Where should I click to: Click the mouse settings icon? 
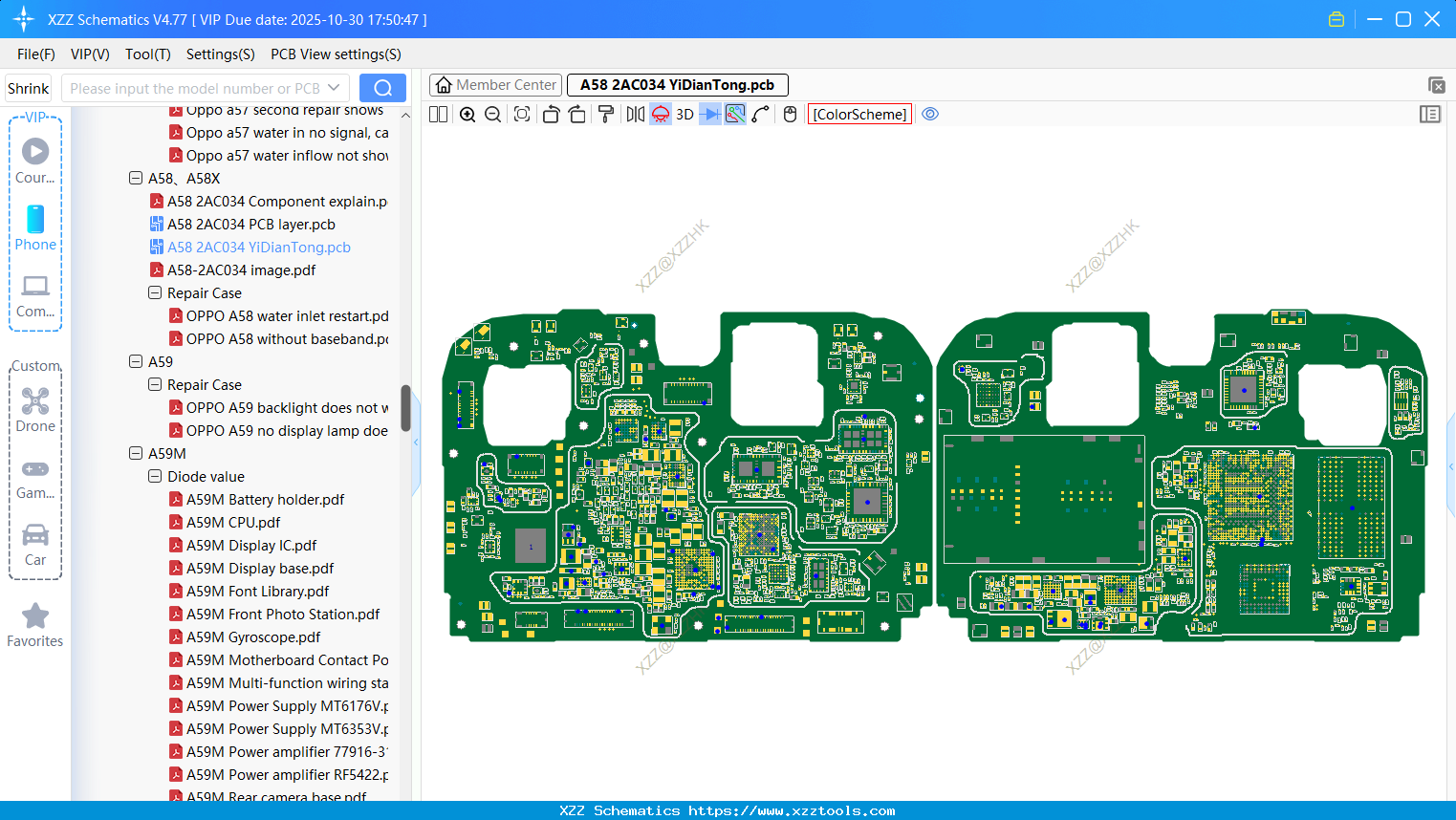click(790, 115)
